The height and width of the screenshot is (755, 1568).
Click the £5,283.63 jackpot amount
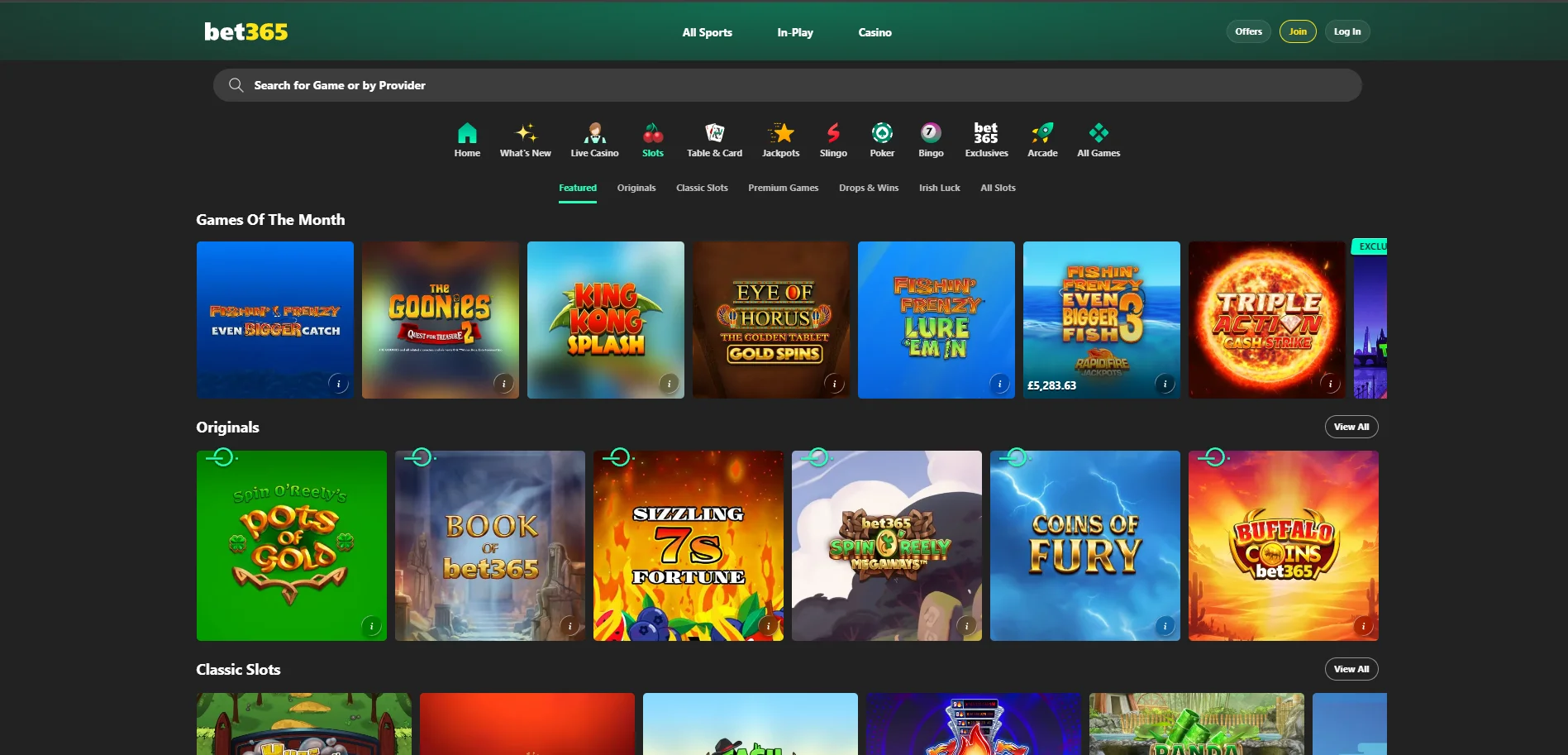click(1051, 385)
